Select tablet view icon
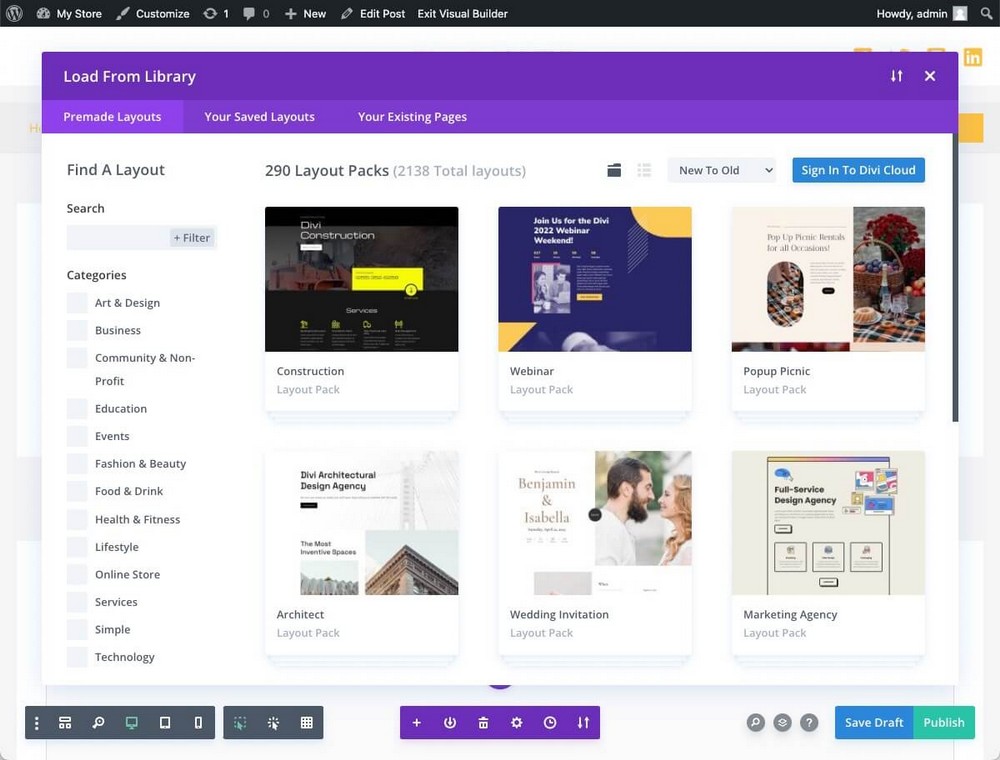The width and height of the screenshot is (1000, 760). coord(165,722)
